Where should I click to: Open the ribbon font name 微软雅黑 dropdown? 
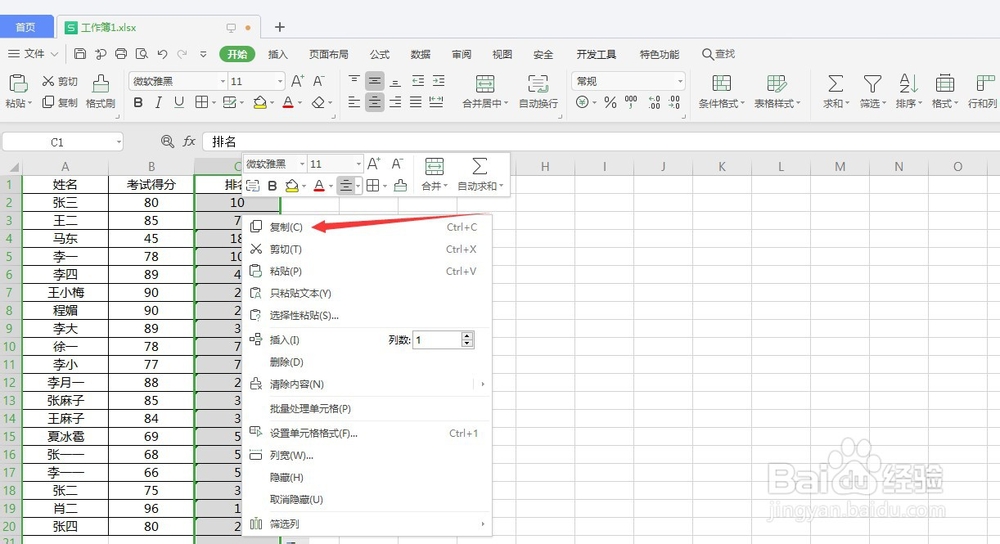pyautogui.click(x=223, y=81)
